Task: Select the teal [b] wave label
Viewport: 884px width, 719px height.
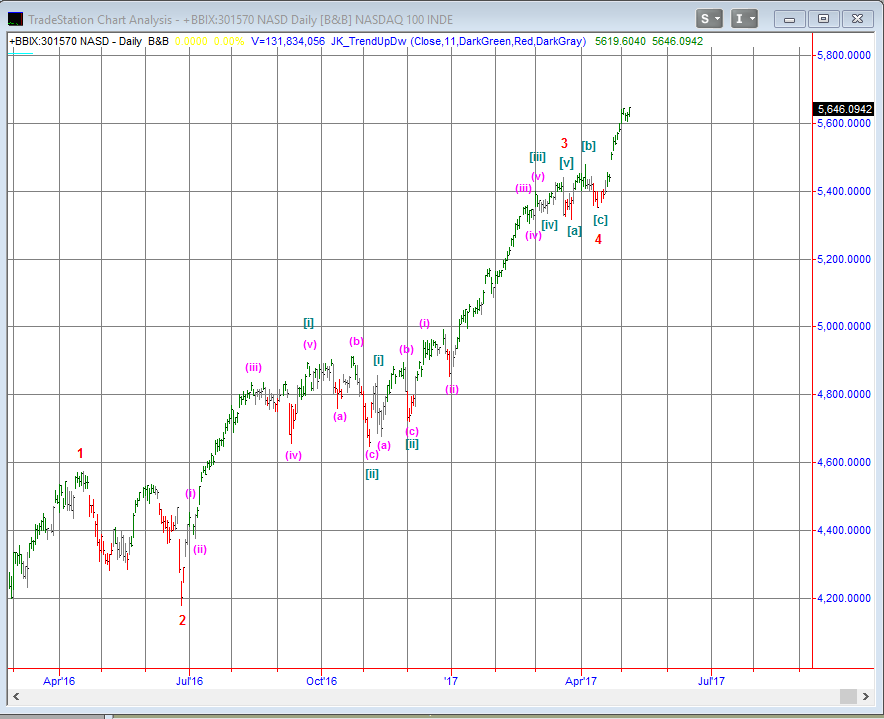Action: point(589,145)
